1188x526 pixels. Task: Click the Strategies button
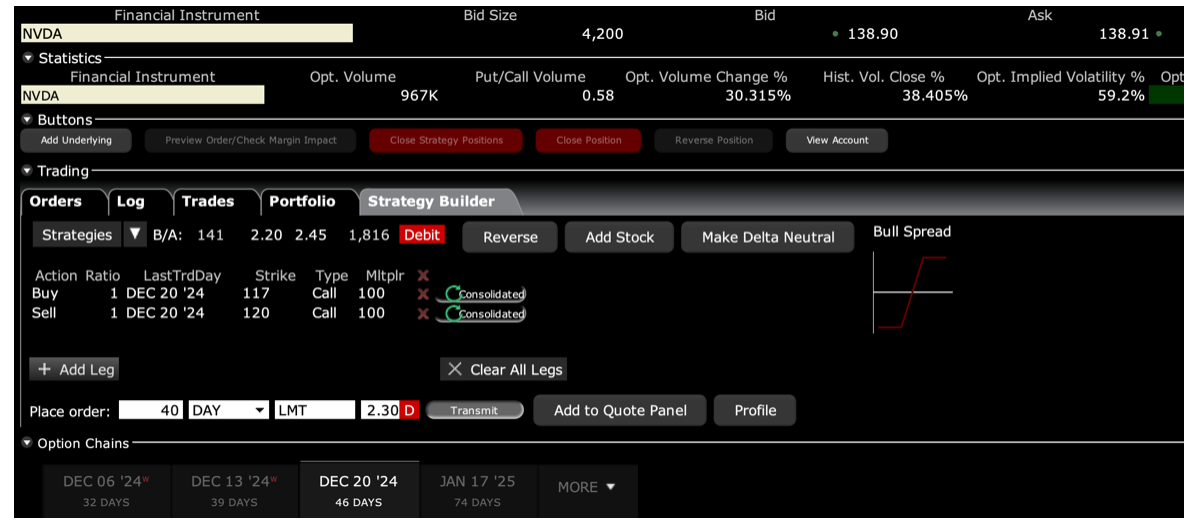coord(77,235)
